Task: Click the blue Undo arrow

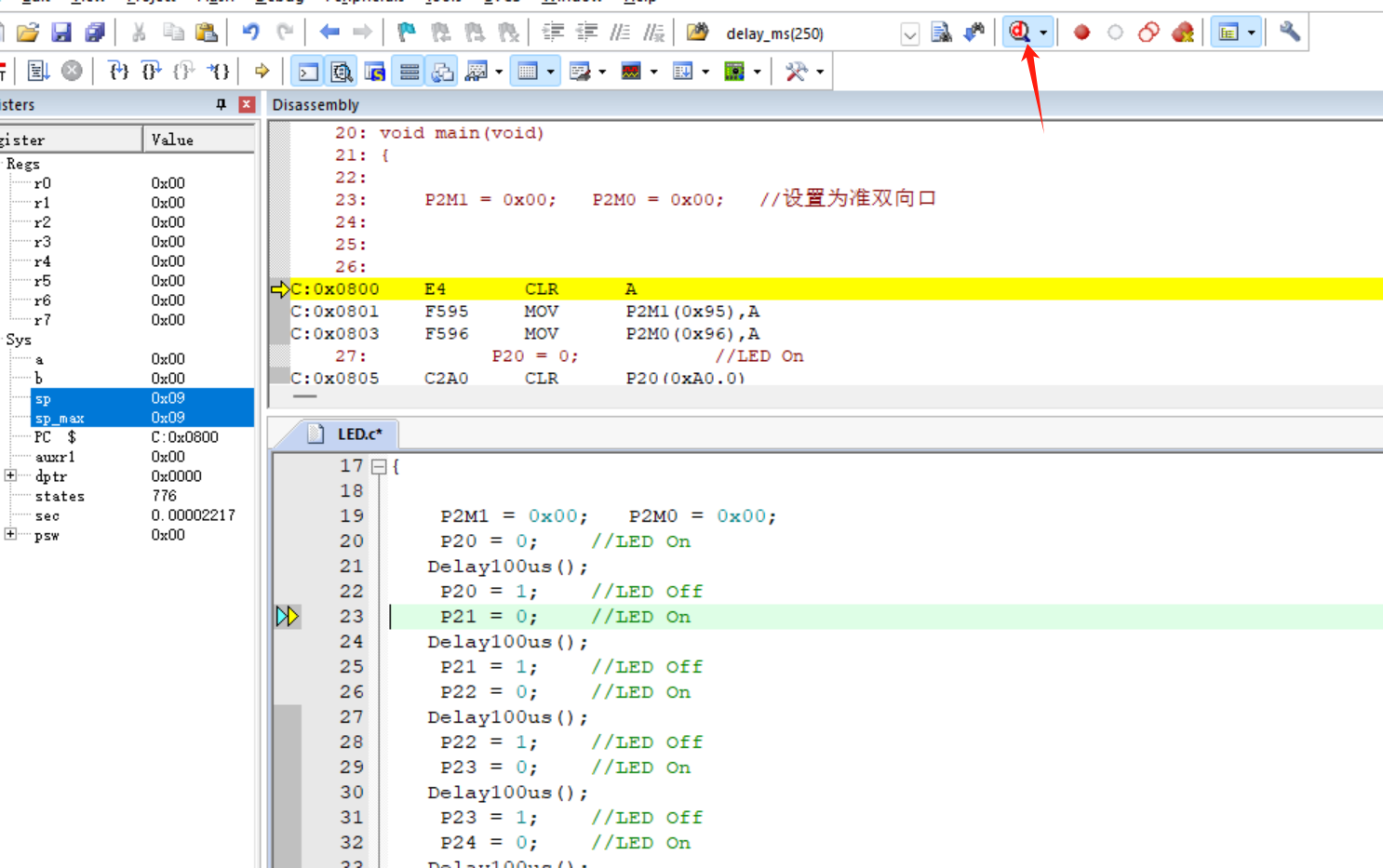Action: (x=250, y=33)
